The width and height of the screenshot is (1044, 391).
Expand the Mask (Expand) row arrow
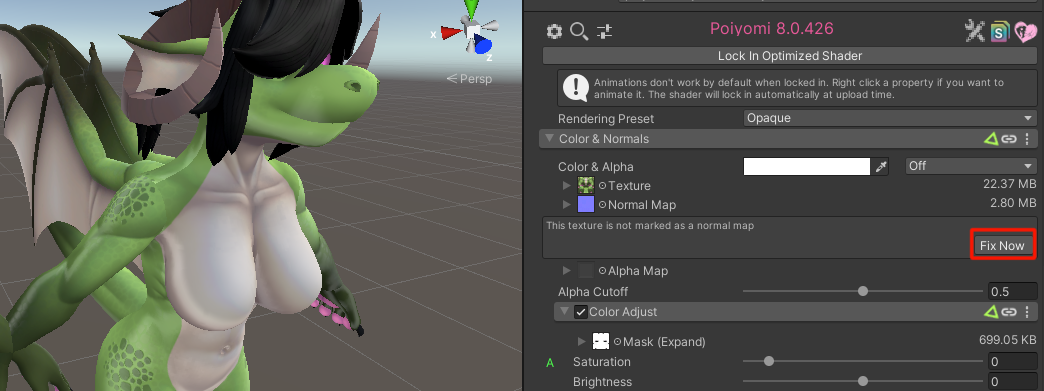582,341
